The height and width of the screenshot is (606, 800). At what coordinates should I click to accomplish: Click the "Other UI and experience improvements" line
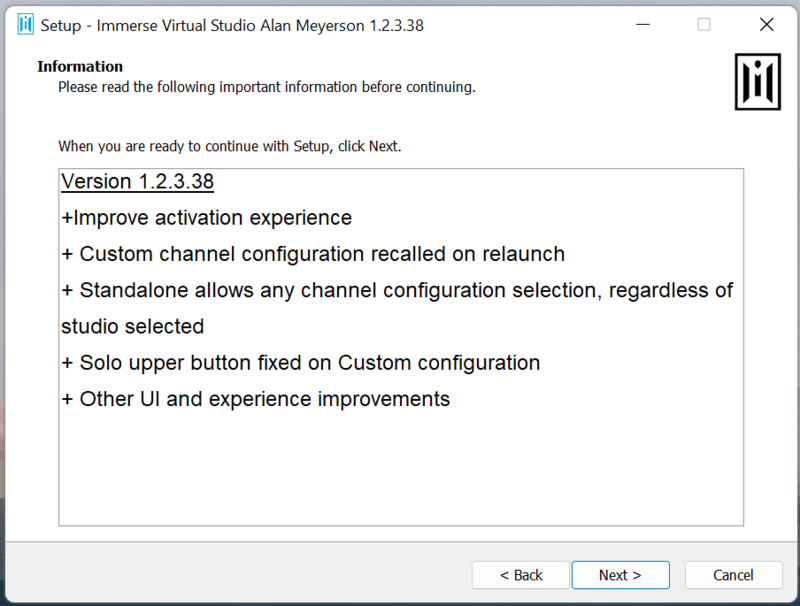(x=256, y=399)
